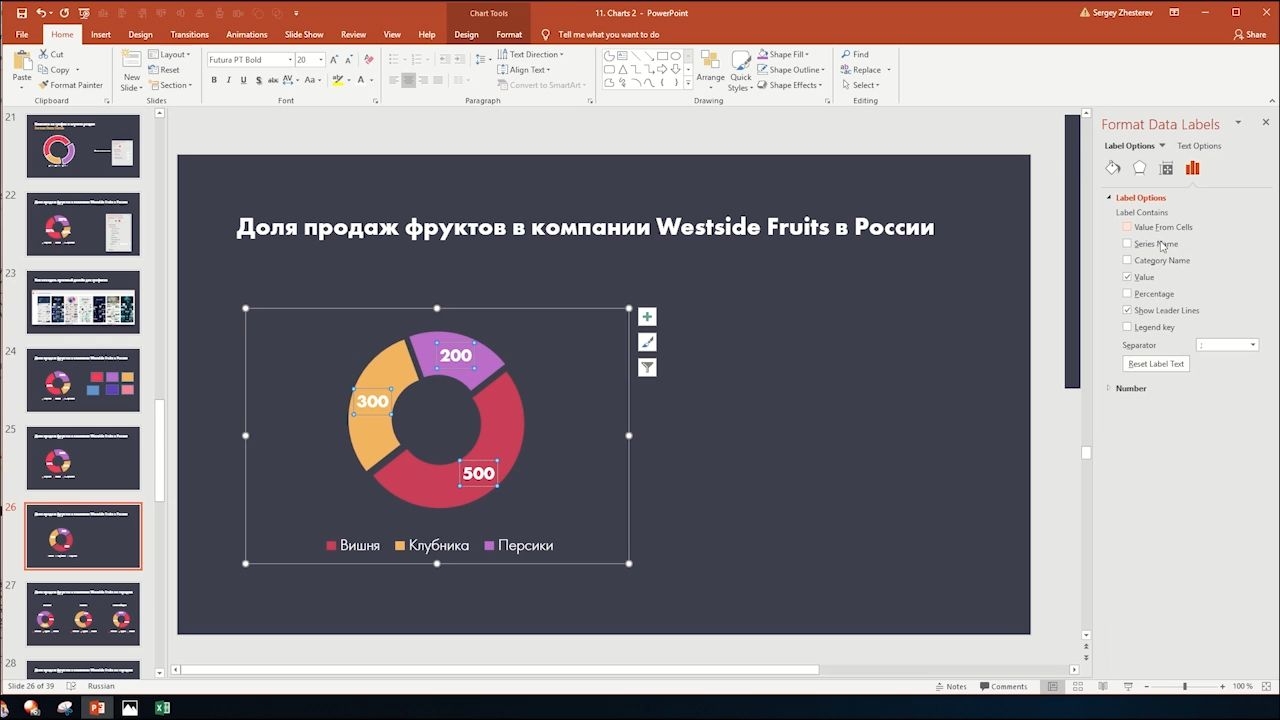Expand the Number section
This screenshot has width=1280, height=720.
tap(1130, 388)
